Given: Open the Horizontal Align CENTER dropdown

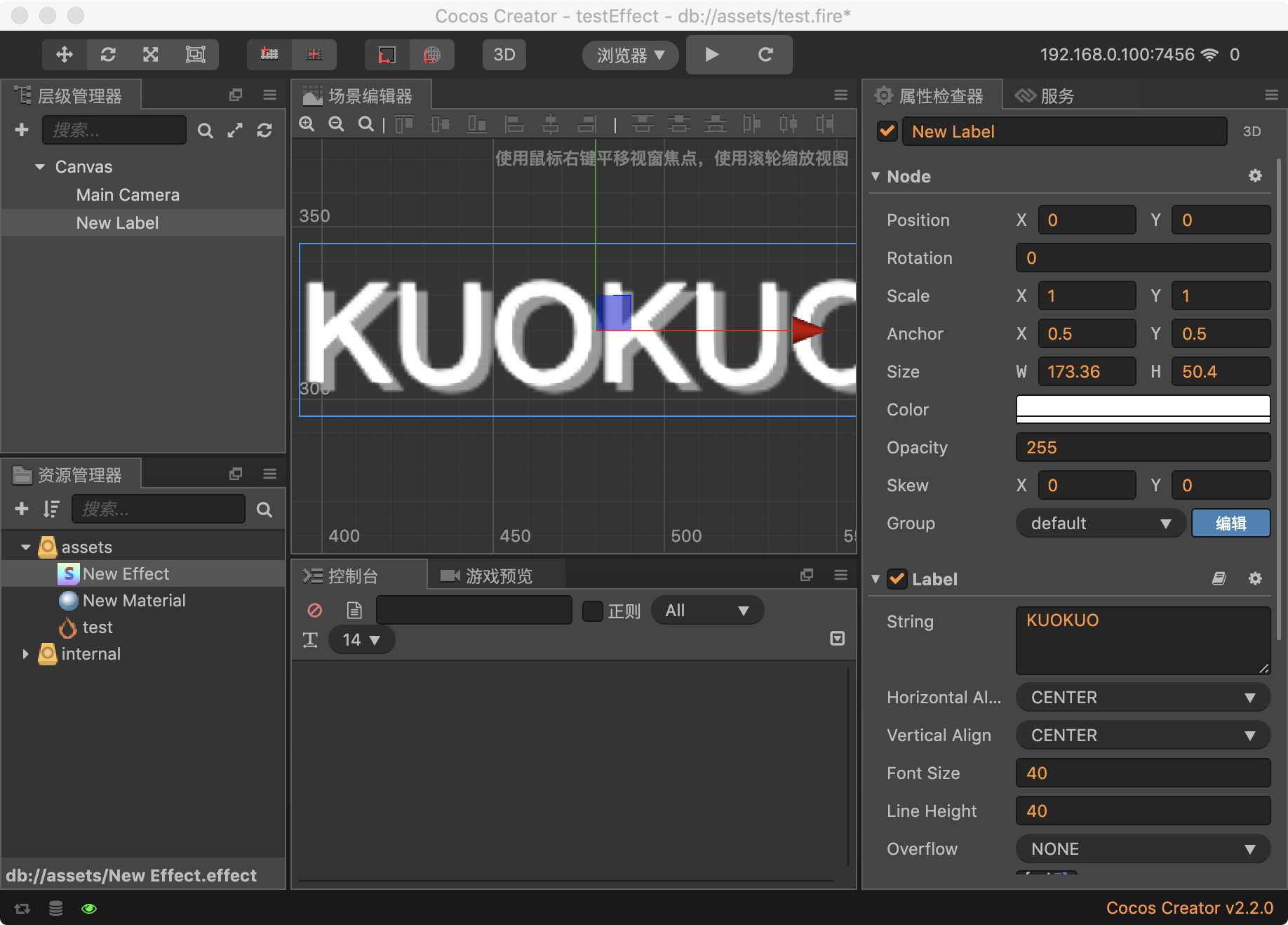Looking at the screenshot, I should (x=1143, y=698).
